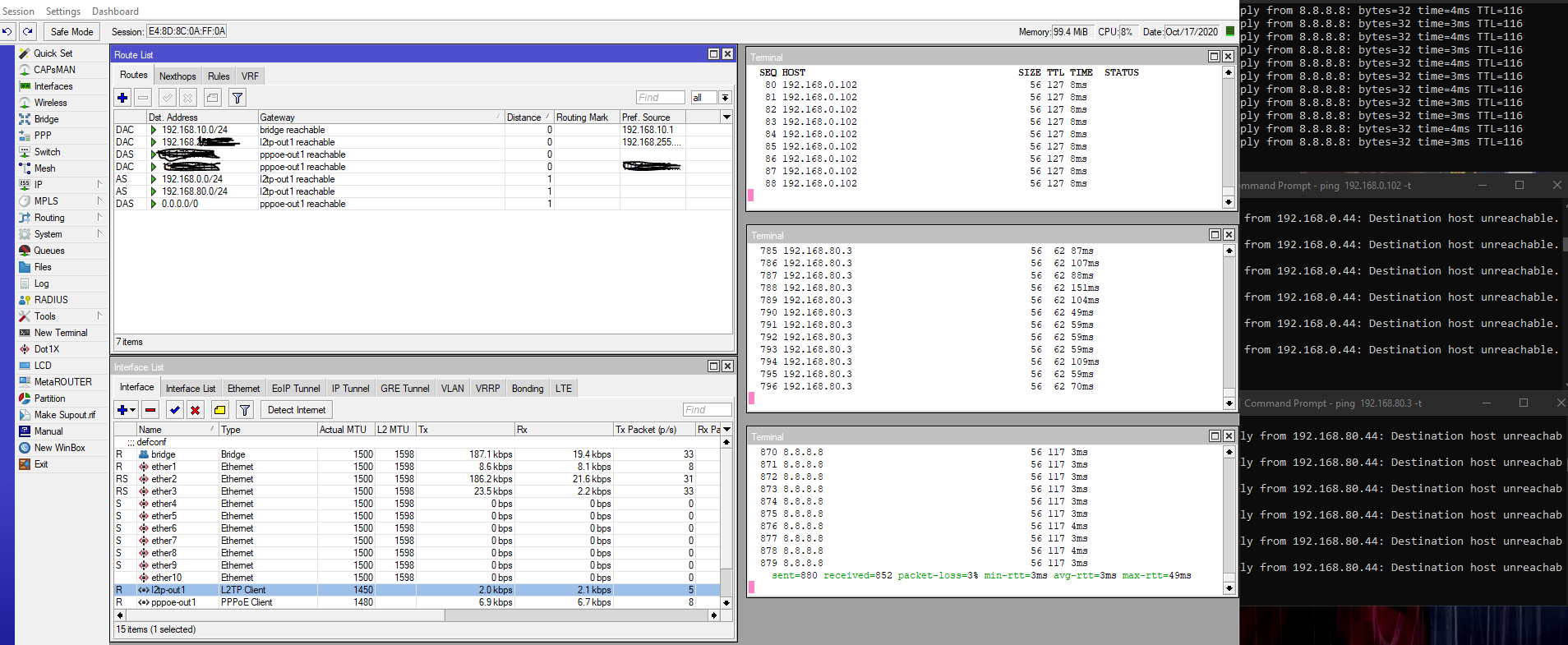
Task: Click the enable checkmark in Route List toolbar
Action: point(168,98)
